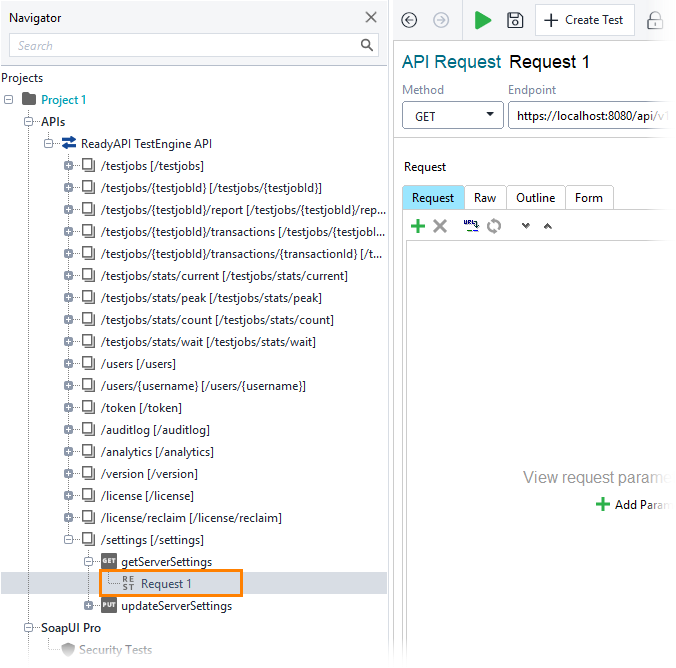The image size is (676, 668).
Task: Select Request 1 in the Navigator tree
Action: 166,584
